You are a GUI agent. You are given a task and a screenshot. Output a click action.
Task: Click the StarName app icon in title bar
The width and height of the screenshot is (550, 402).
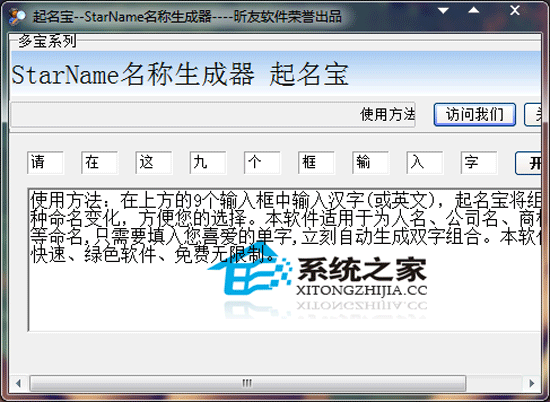[x=17, y=16]
